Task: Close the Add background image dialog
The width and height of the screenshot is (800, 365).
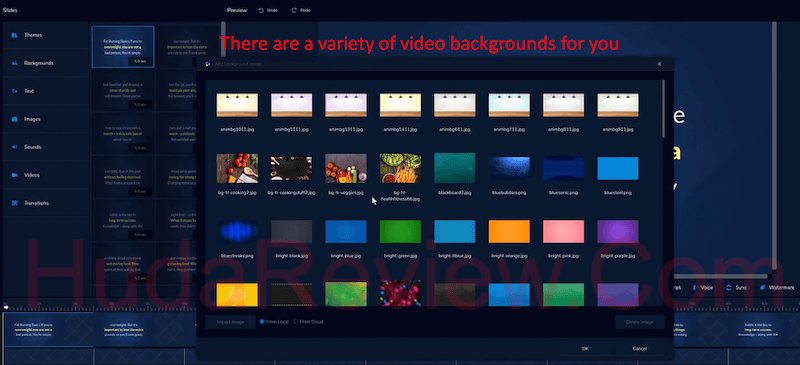Action: pyautogui.click(x=659, y=64)
